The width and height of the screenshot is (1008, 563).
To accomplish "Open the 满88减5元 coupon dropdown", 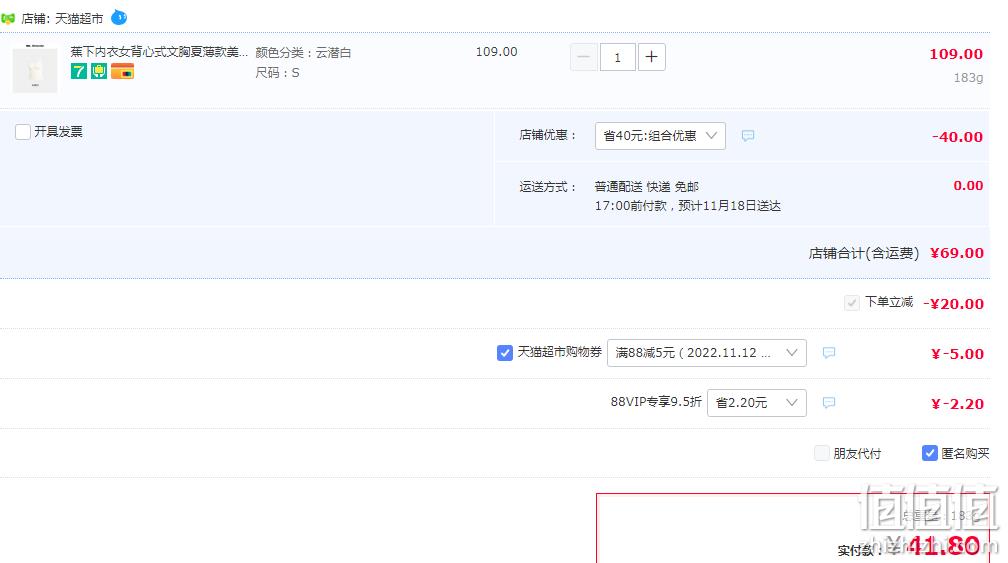I will click(x=706, y=353).
